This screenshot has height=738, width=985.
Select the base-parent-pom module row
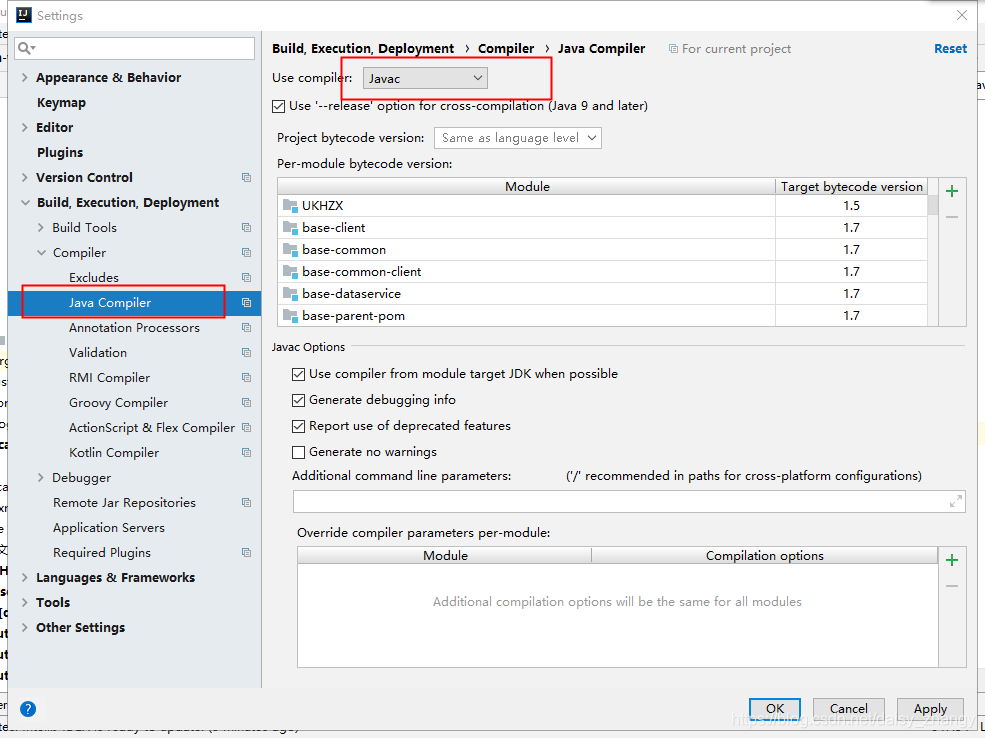click(602, 315)
